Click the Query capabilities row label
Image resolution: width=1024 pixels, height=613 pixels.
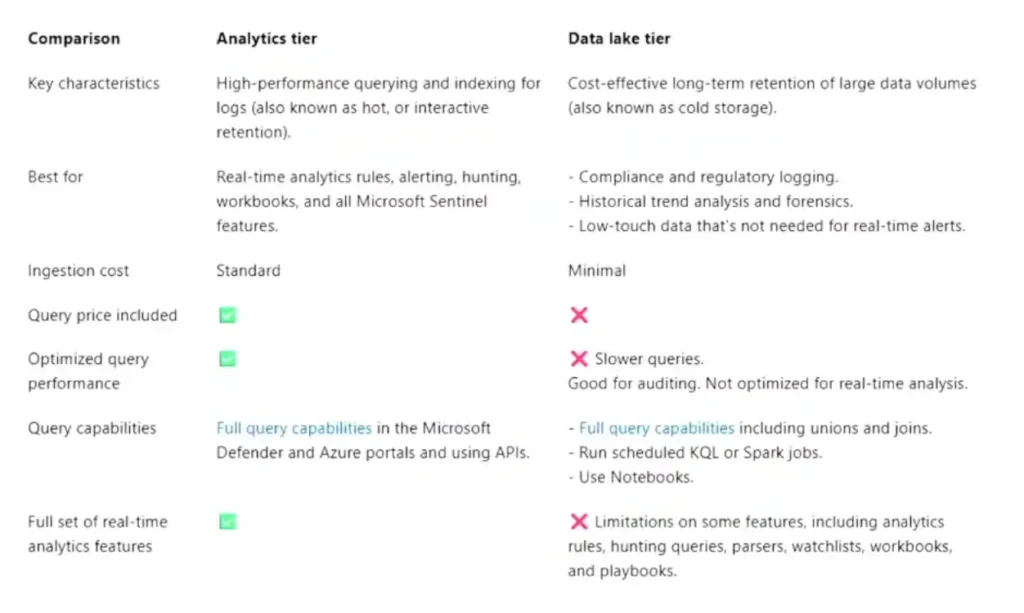[x=92, y=428]
